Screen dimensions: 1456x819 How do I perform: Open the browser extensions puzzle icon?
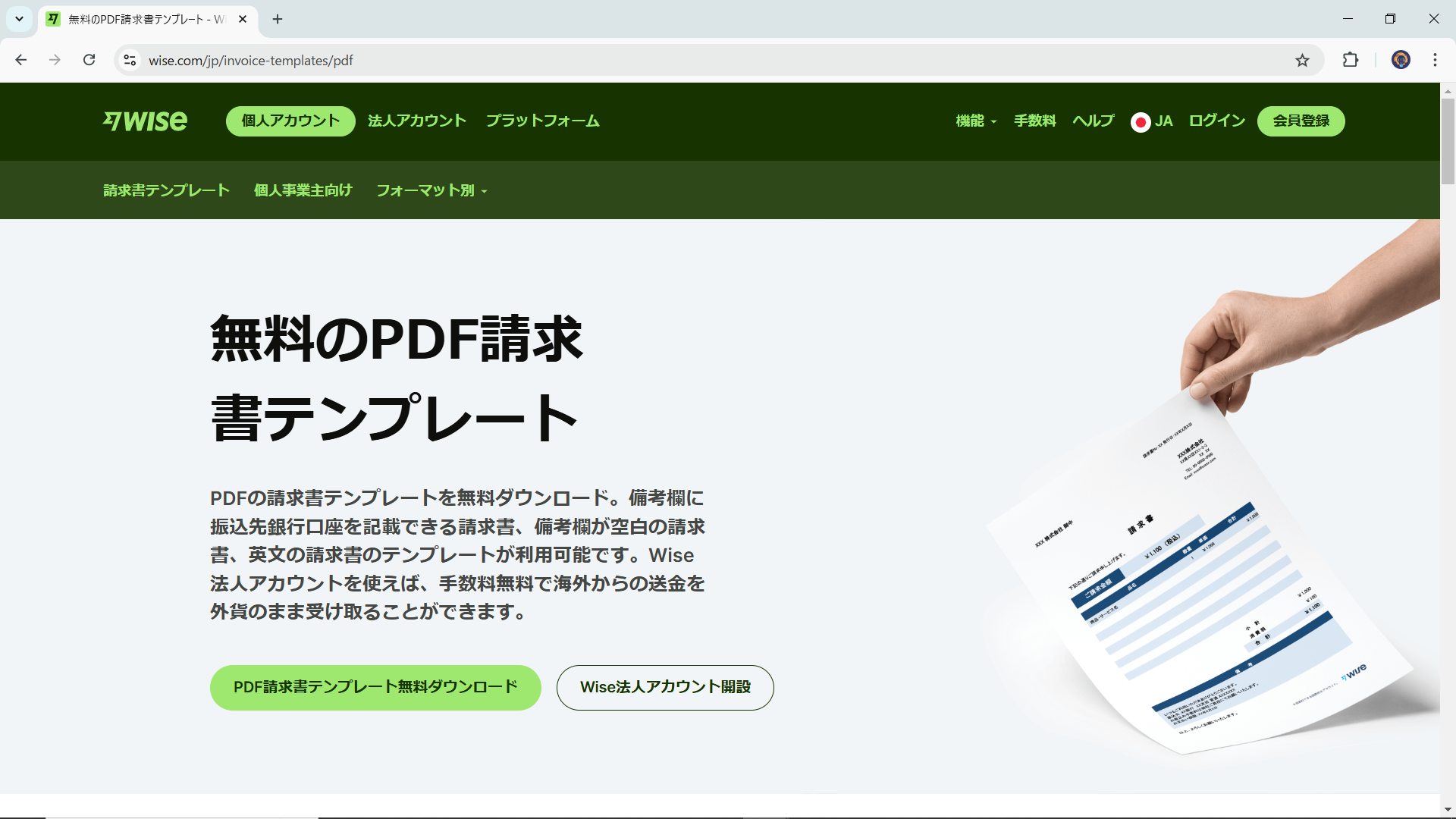(1351, 60)
